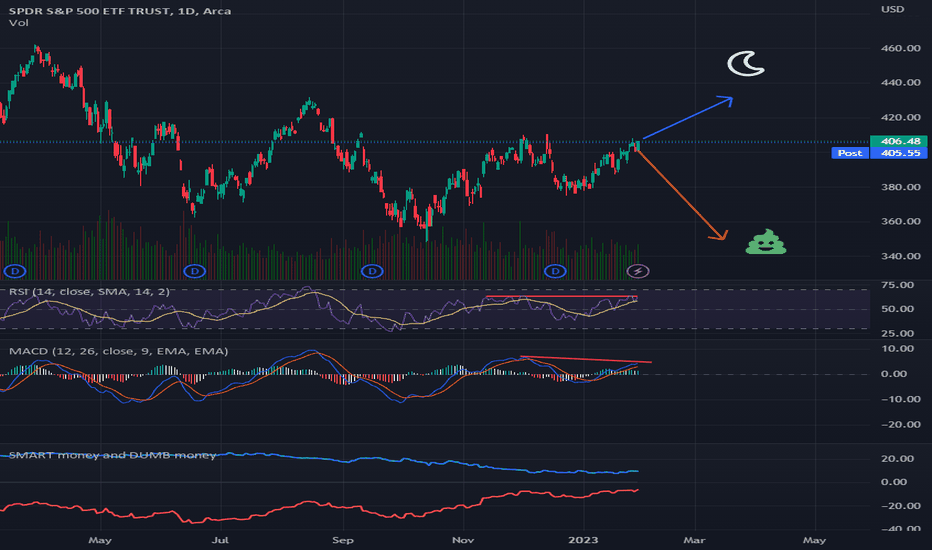Image resolution: width=932 pixels, height=550 pixels.
Task: Open the purple lightning bolt event marker
Action: point(638,271)
